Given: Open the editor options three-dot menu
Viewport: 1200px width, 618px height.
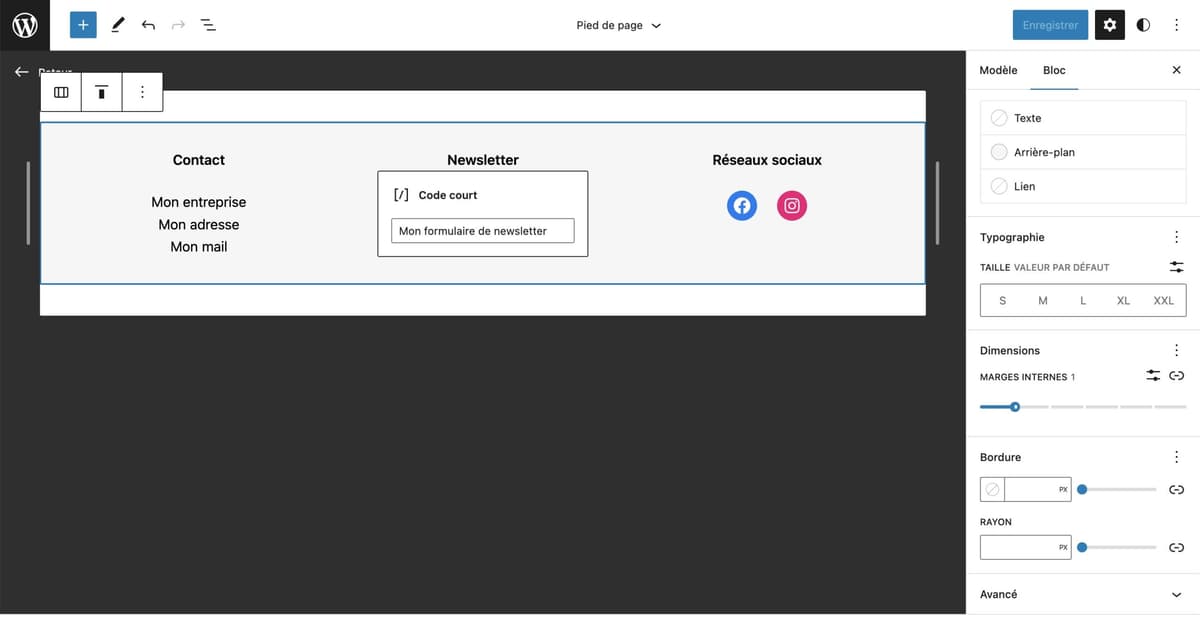Looking at the screenshot, I should [x=1177, y=24].
